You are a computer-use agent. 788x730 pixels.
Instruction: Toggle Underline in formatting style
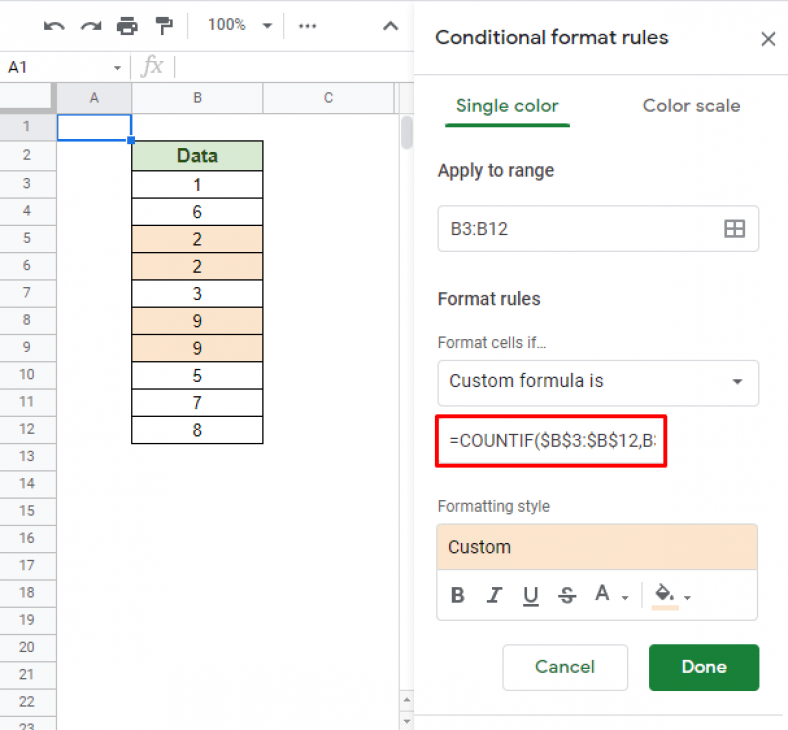pos(530,595)
